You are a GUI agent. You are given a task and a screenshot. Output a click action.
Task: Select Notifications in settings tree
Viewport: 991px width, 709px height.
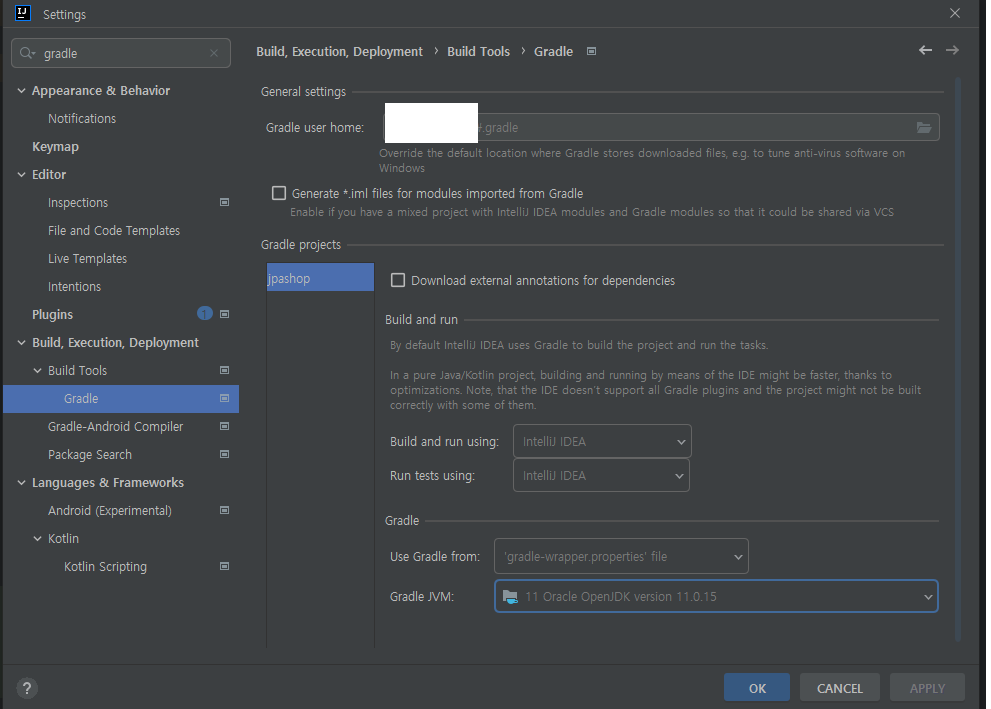[x=82, y=119]
